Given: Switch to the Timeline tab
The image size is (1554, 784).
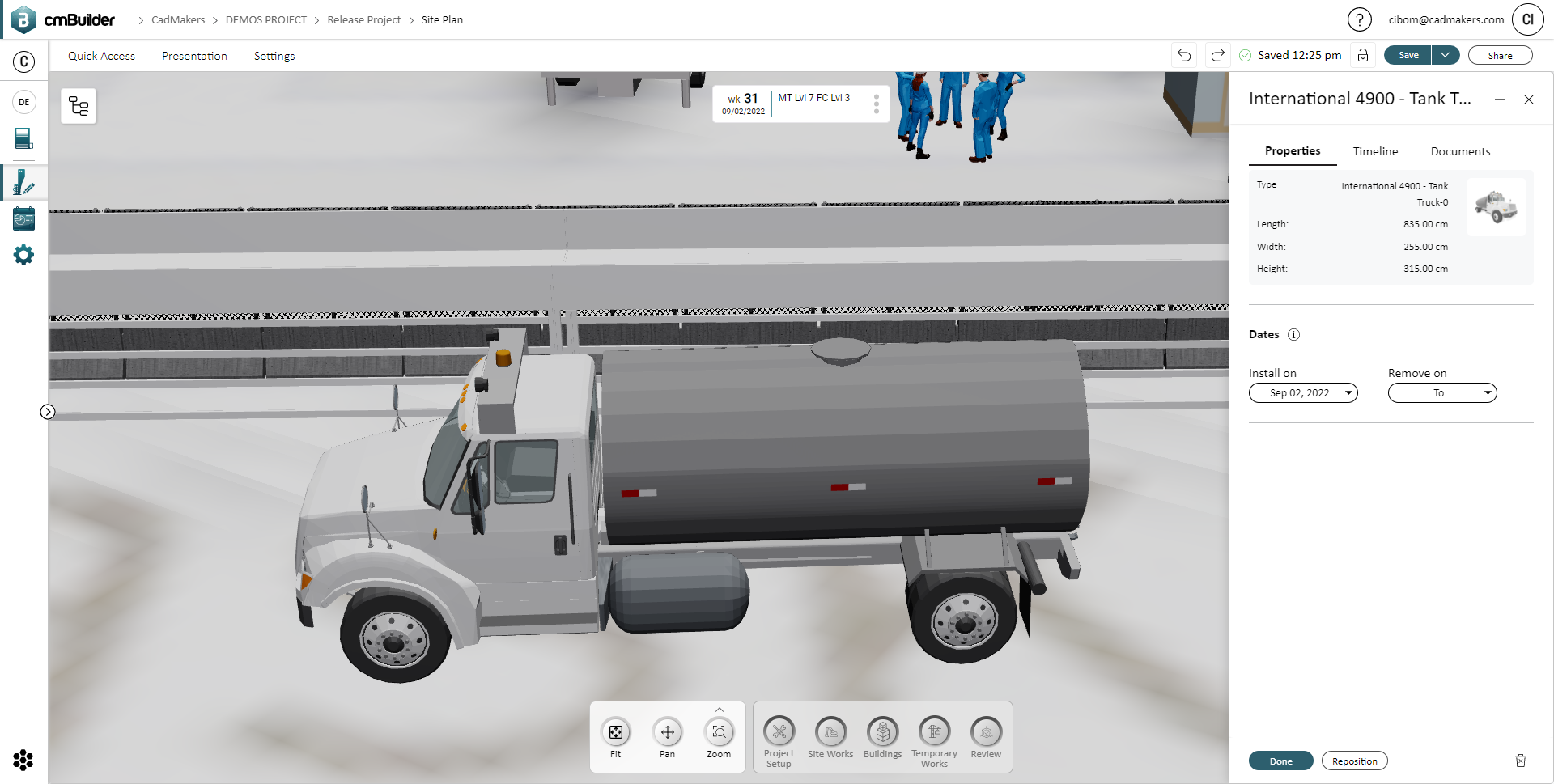Looking at the screenshot, I should pos(1375,151).
